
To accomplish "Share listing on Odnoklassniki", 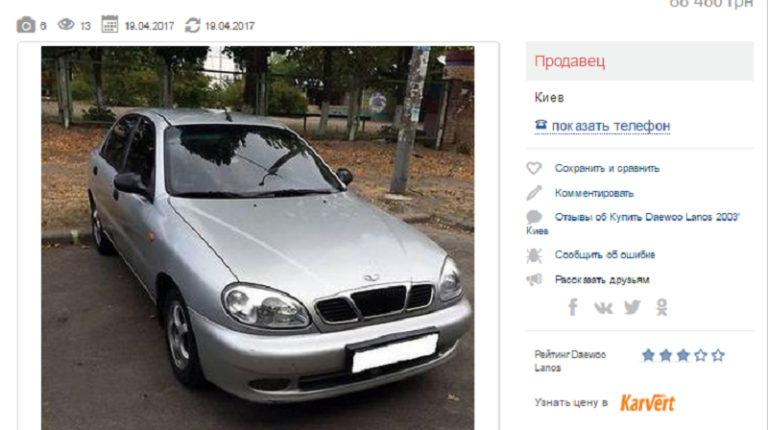I will (x=662, y=307).
